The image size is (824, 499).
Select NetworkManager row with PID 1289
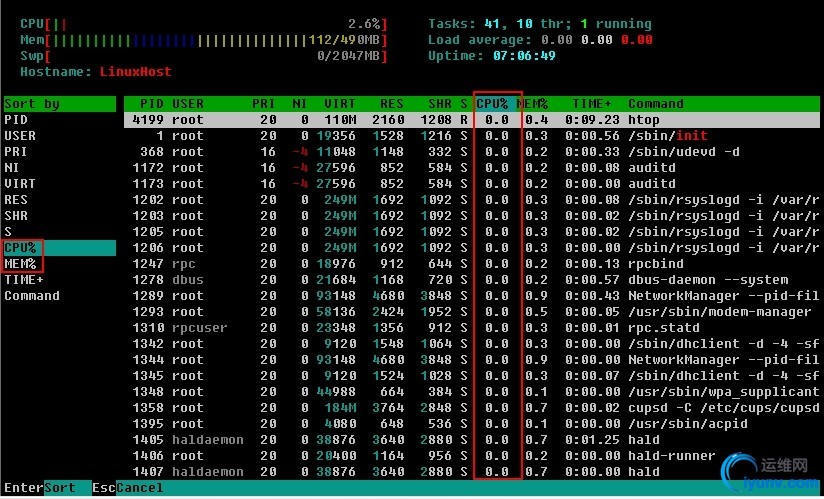click(471, 296)
